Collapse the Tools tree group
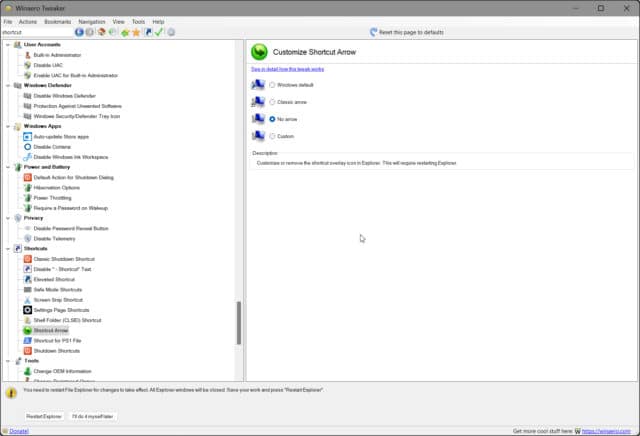 click(x=8, y=361)
